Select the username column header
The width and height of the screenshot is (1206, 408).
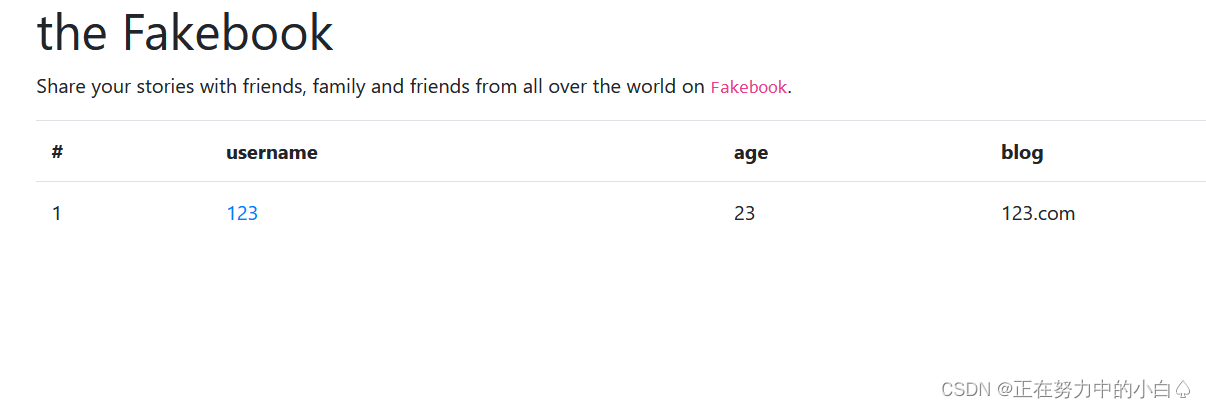click(x=271, y=152)
